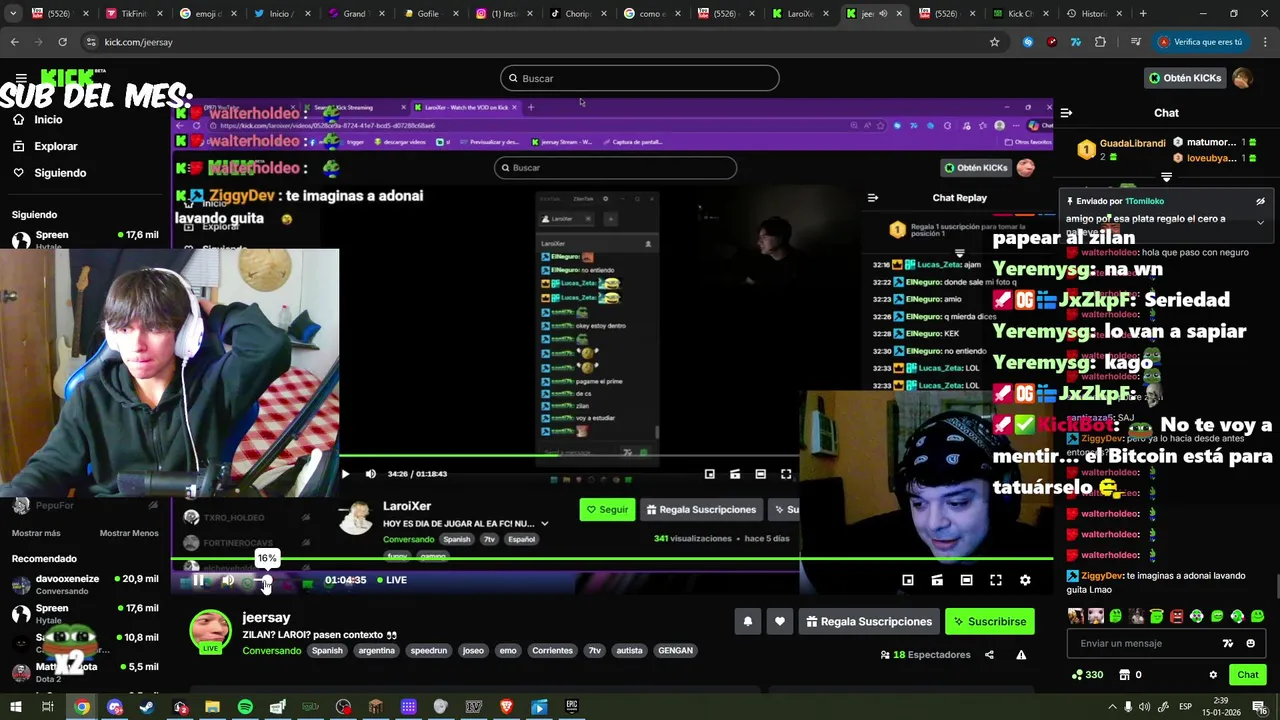The width and height of the screenshot is (1280, 720).
Task: Open Spreen channel under Siguiendo
Action: click(x=85, y=240)
